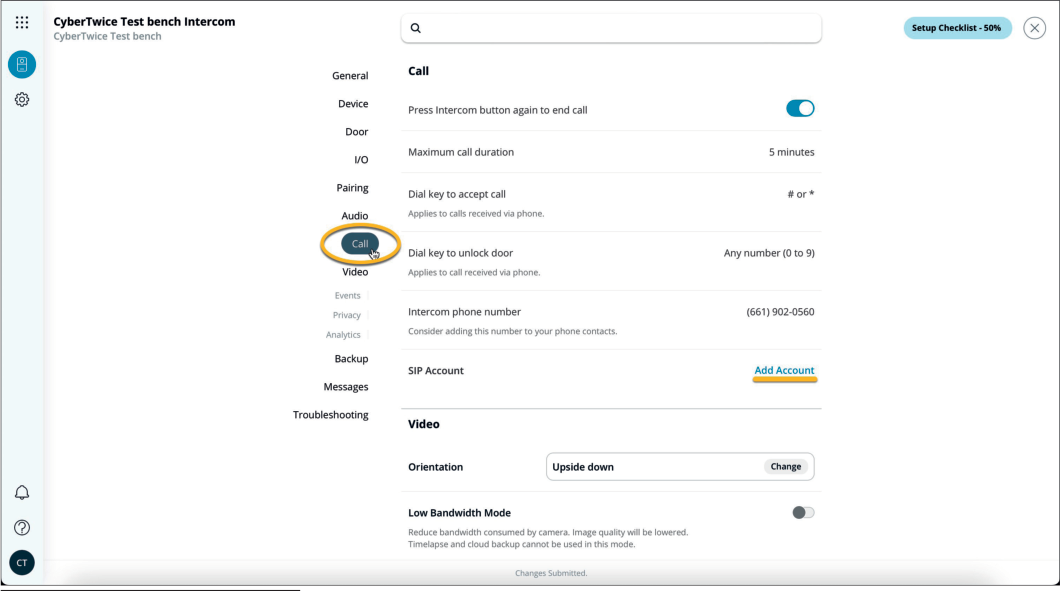Change the video orientation setting
This screenshot has width=1060, height=591.
pos(785,466)
